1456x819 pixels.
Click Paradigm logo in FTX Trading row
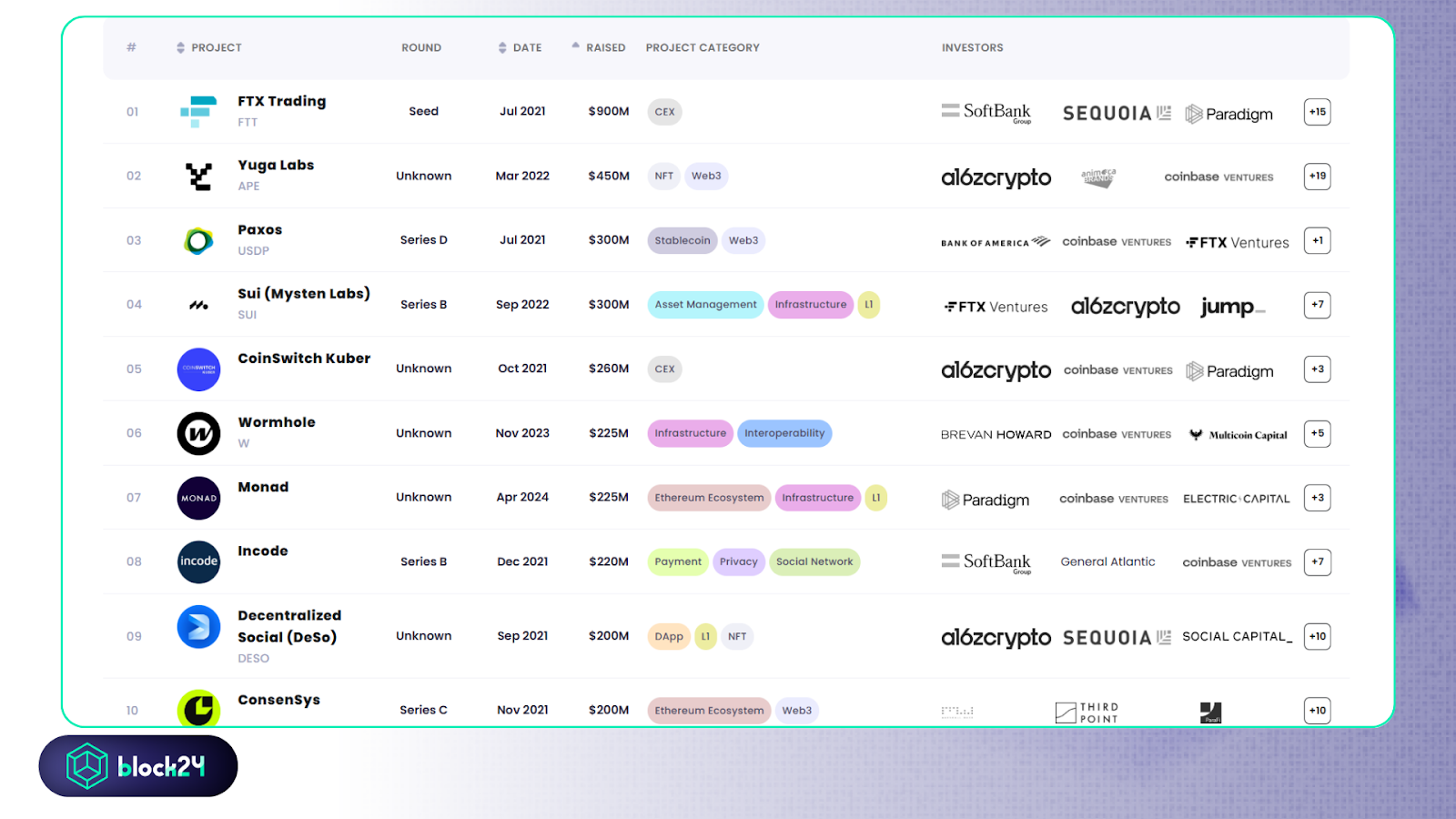pos(1228,114)
